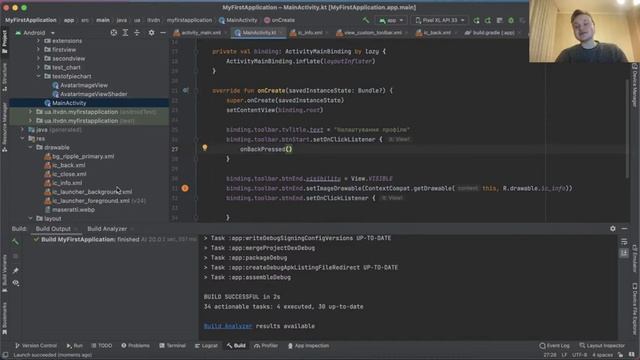This screenshot has height=360, width=640.
Task: Hide the Build panel with minus icon
Action: pyautogui.click(x=624, y=229)
